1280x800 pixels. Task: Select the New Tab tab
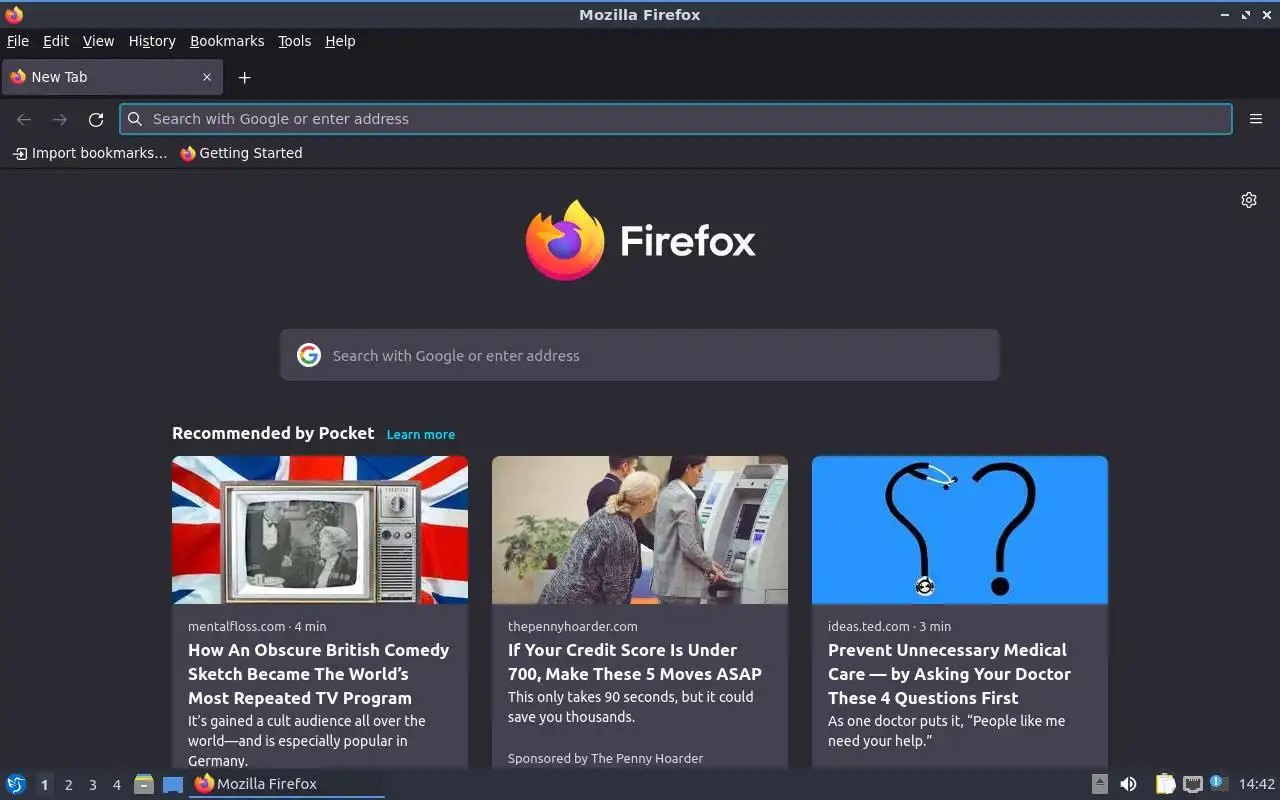[111, 77]
